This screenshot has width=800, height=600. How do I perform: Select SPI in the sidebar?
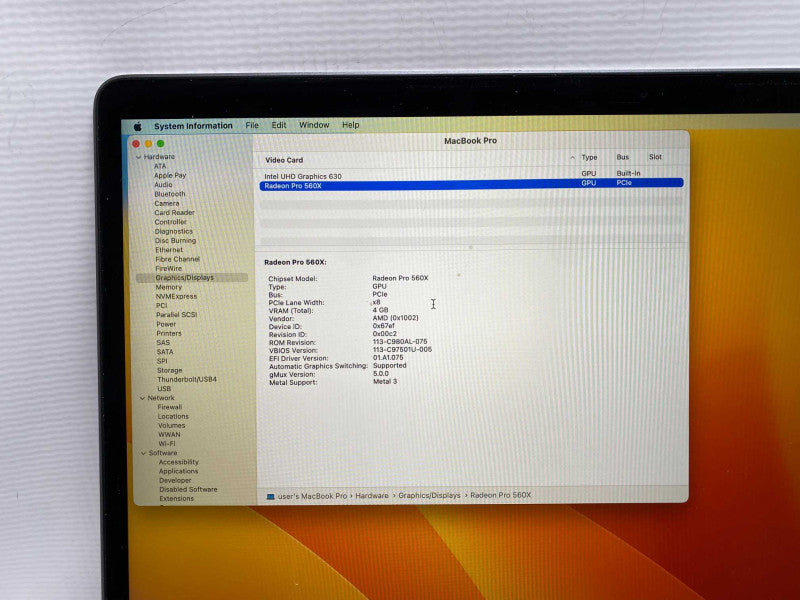[162, 361]
